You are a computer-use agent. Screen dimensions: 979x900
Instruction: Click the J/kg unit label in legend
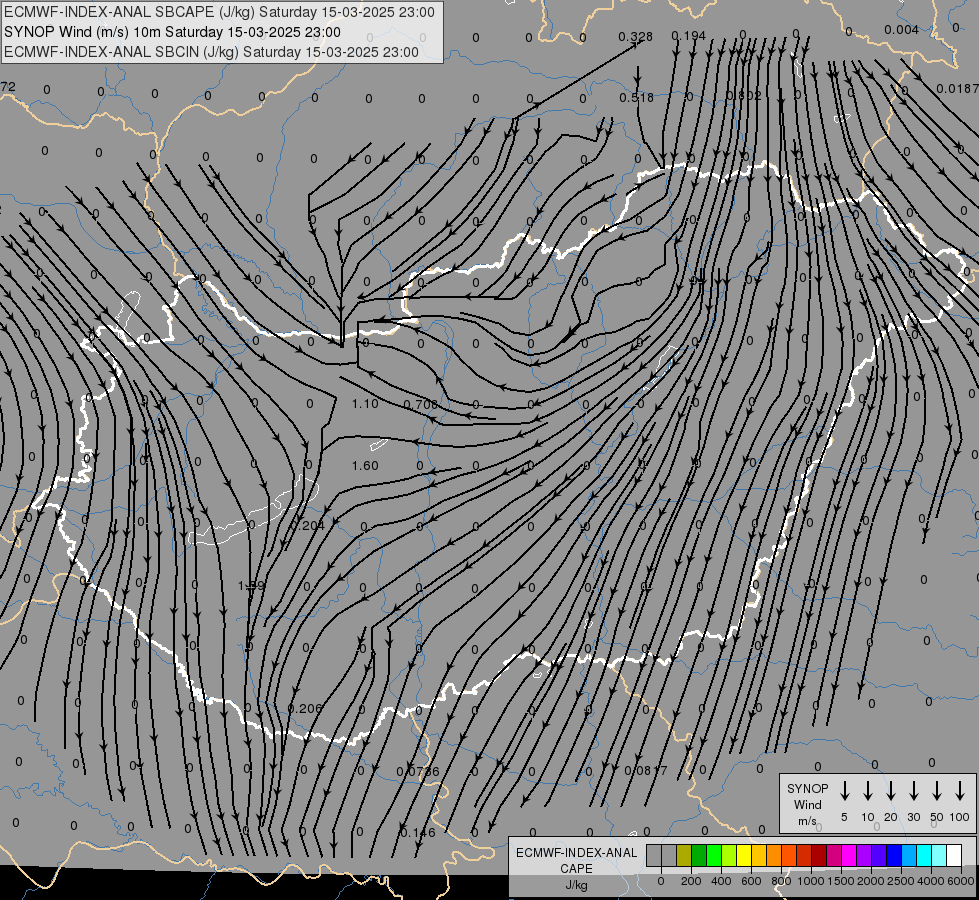click(576, 885)
